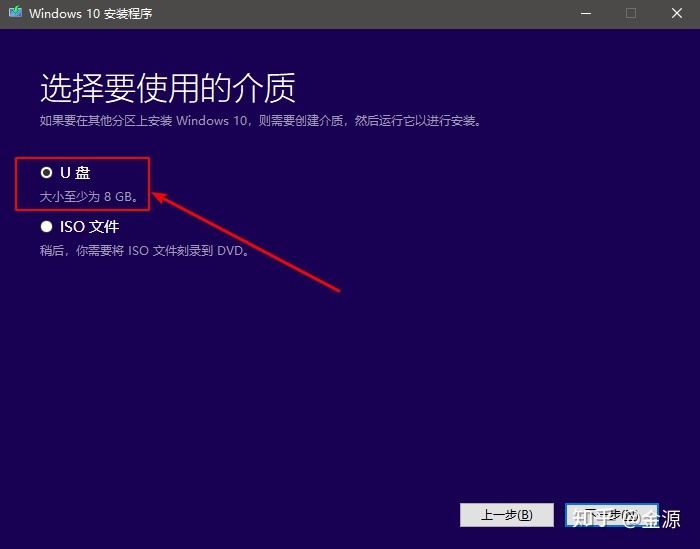Click the "U 盘" option label text

tap(75, 173)
